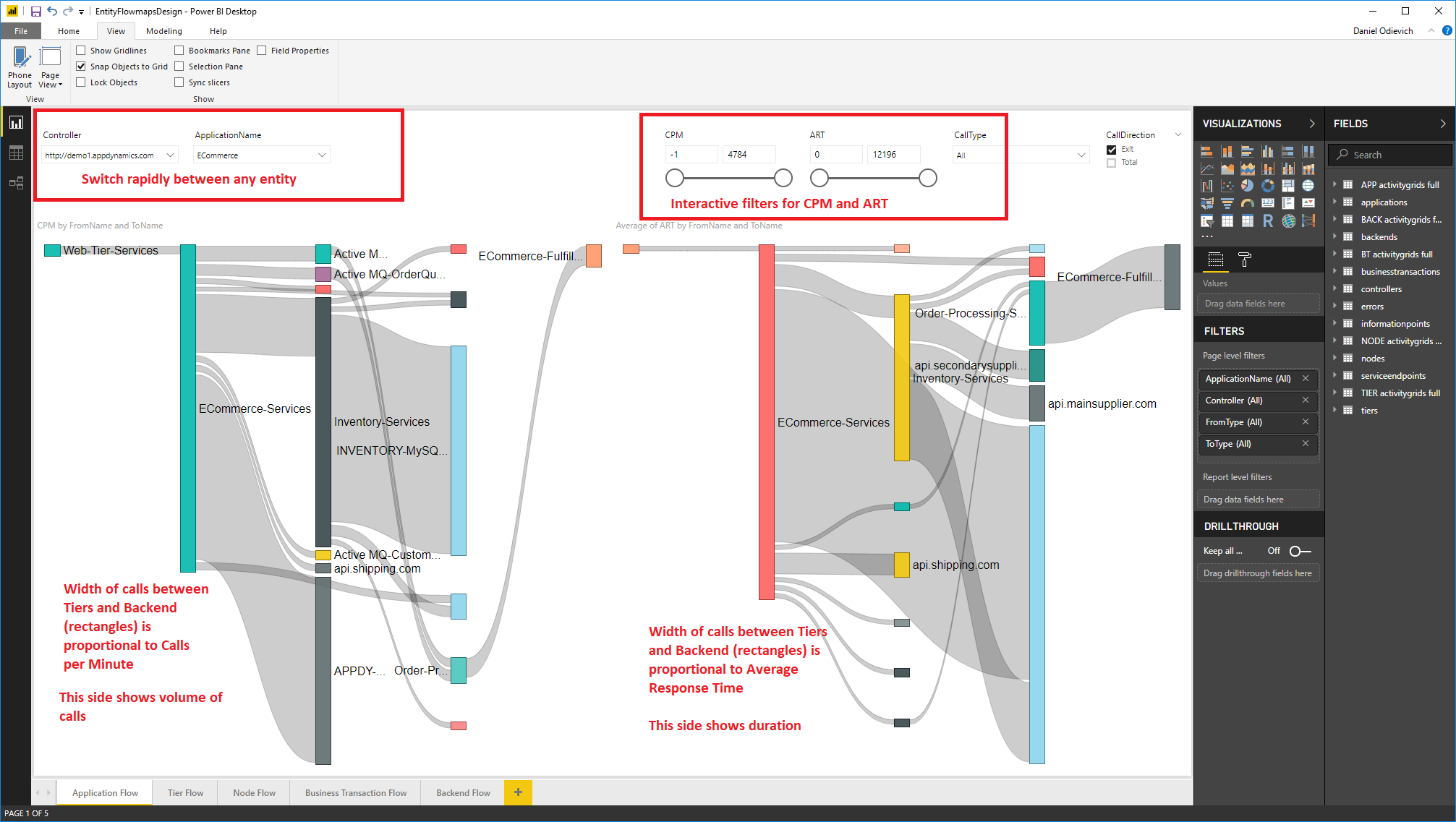1456x822 pixels.
Task: Open the Format paint roller pane
Action: (1245, 260)
